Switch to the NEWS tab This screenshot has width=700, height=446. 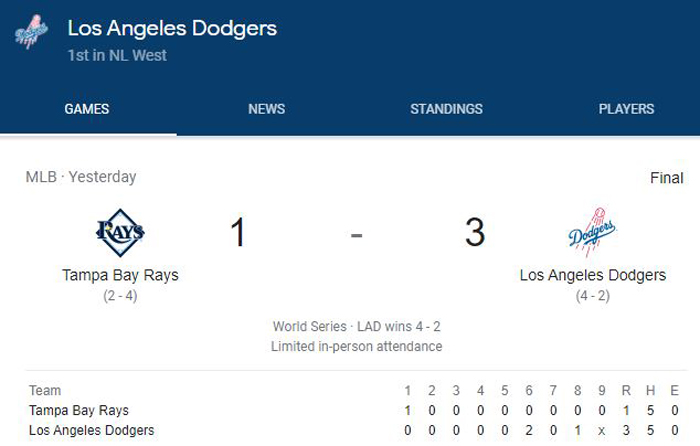267,109
